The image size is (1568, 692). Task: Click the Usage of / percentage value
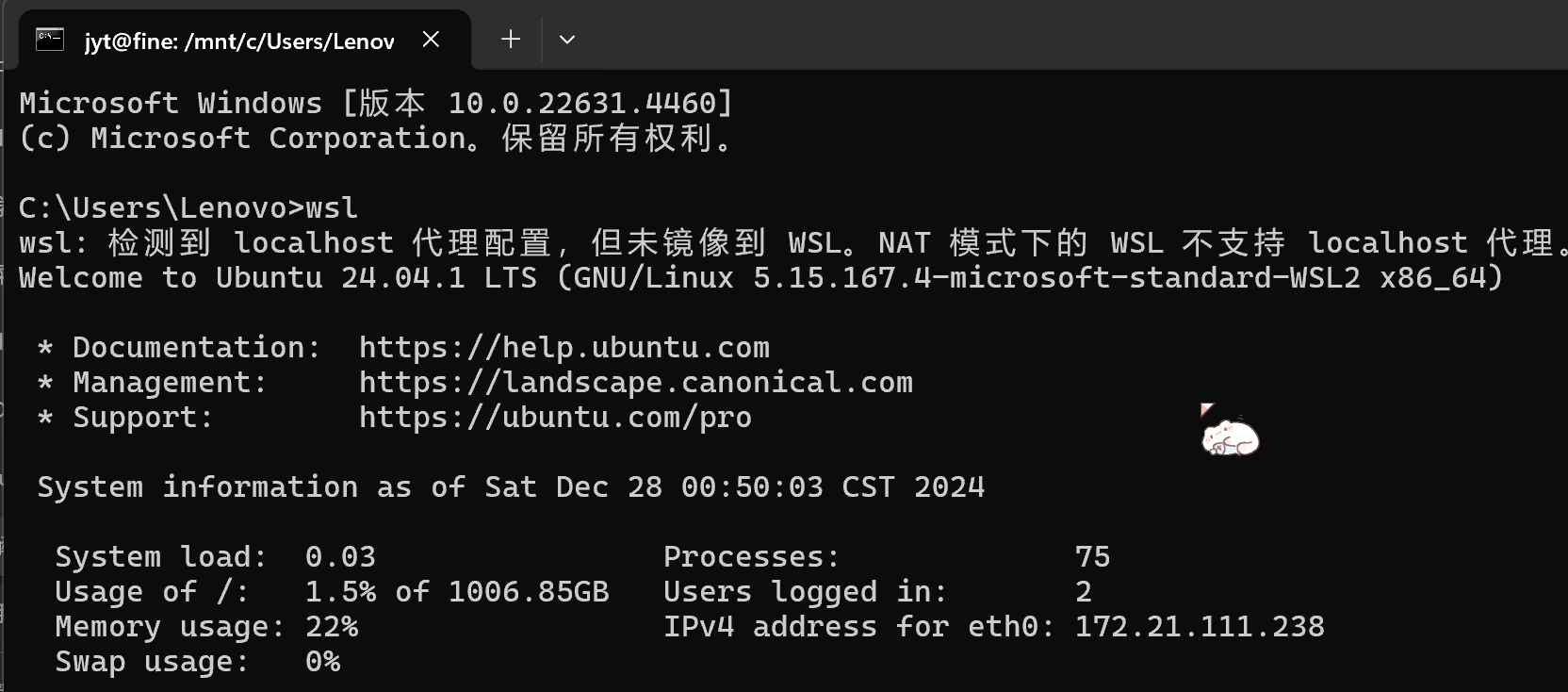341,591
